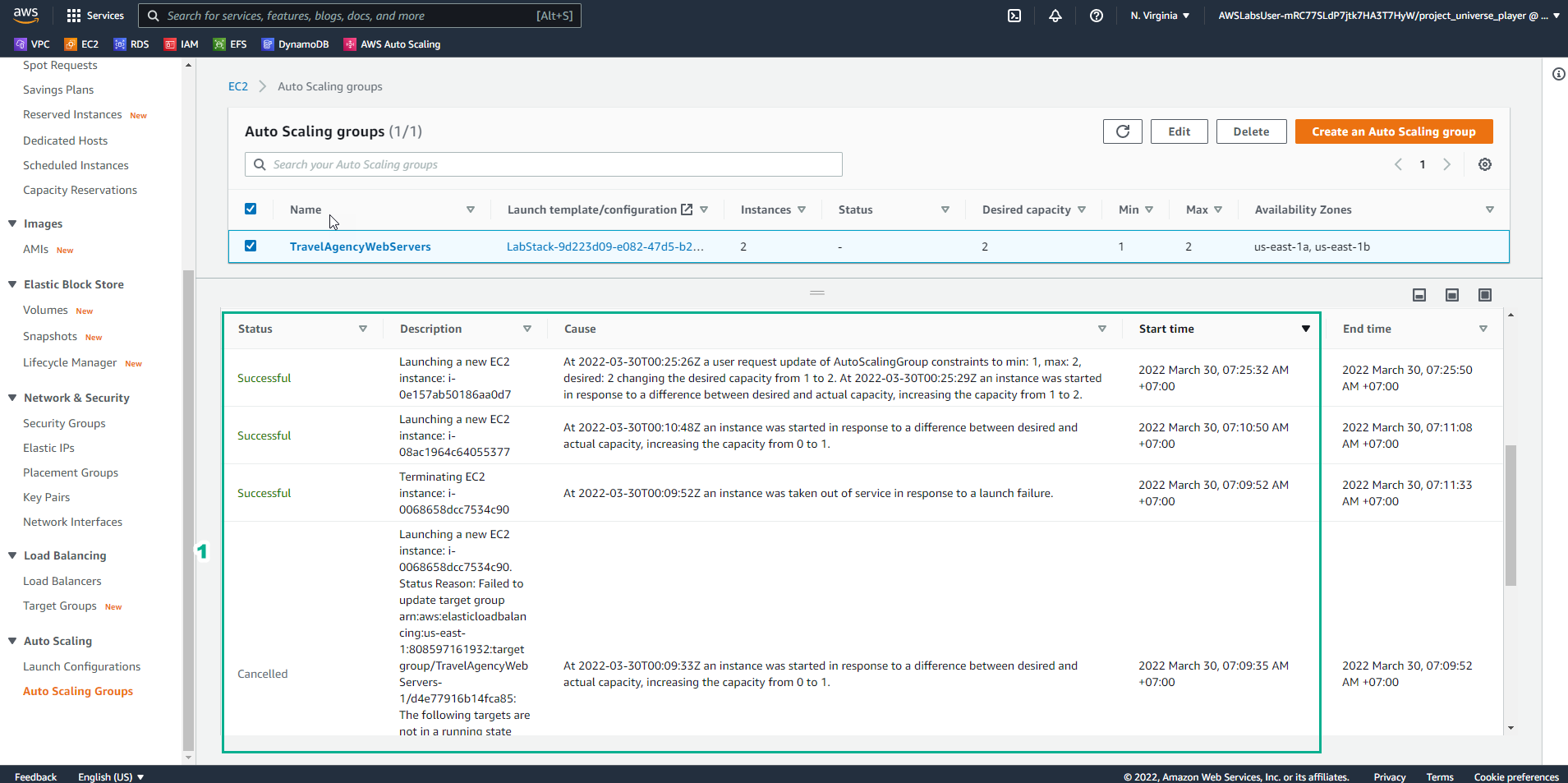Sort by Desired capacity column arrow
Screen dimensions: 1568x783
click(1082, 210)
